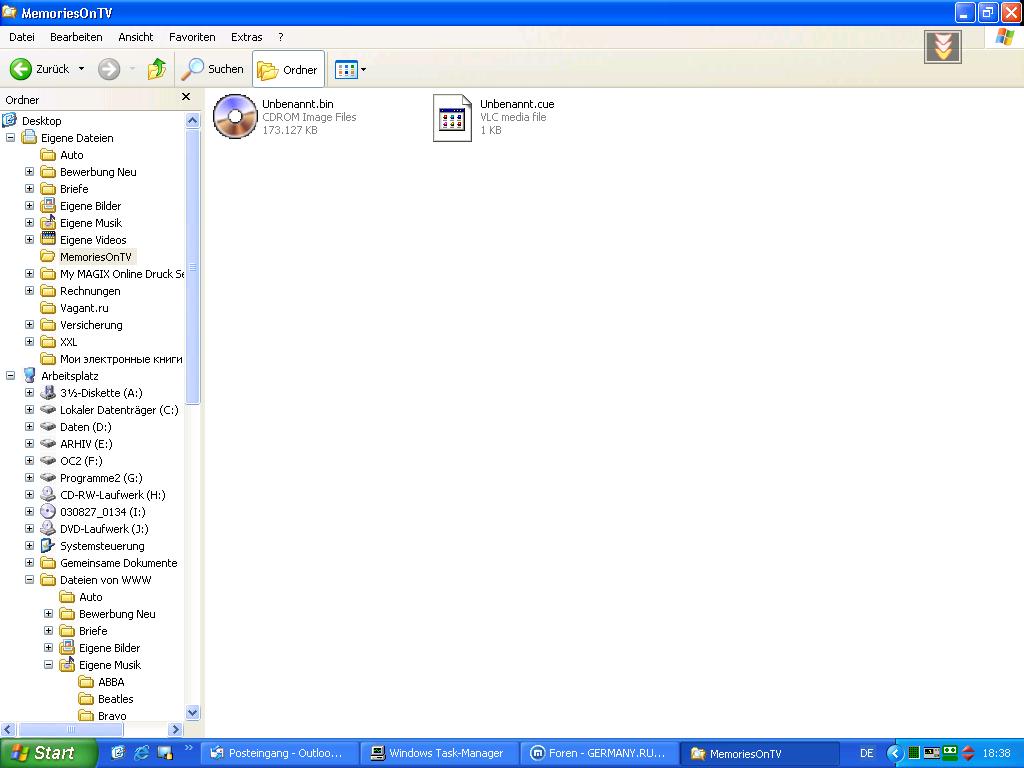Select Beatles music folder
Viewport: 1024px width, 768px height.
click(116, 698)
